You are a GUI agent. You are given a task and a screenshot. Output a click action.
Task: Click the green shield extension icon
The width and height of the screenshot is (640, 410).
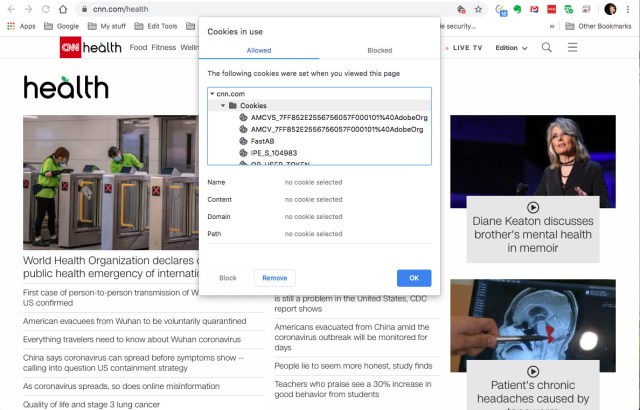(x=569, y=9)
